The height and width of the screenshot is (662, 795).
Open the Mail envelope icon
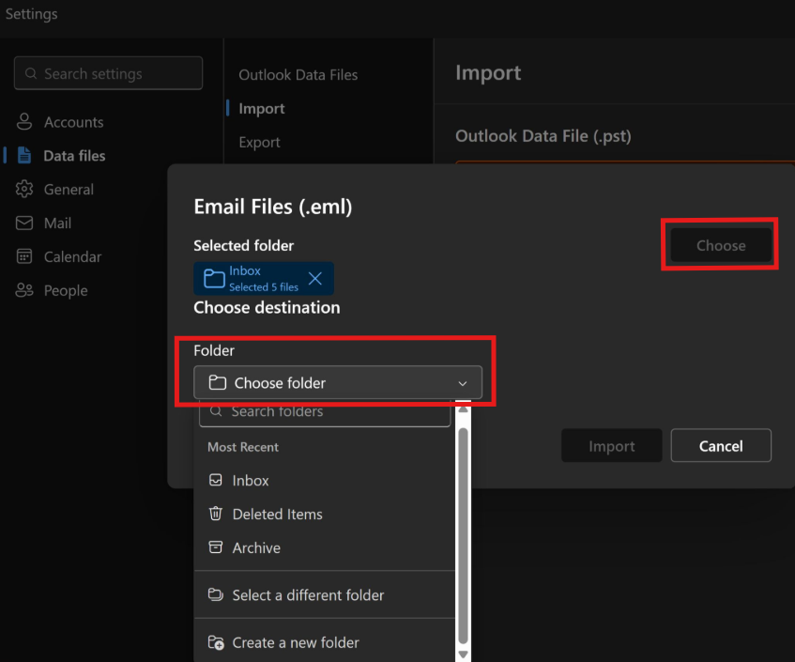[x=24, y=223]
